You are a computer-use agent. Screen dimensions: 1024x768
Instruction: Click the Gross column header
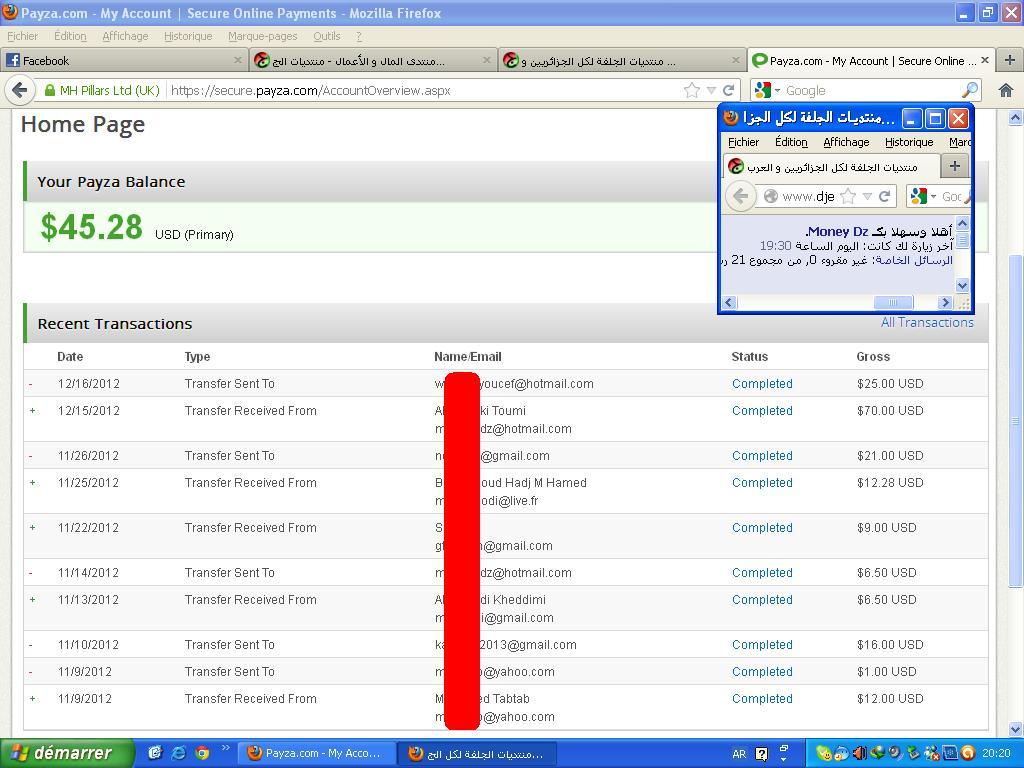point(873,357)
